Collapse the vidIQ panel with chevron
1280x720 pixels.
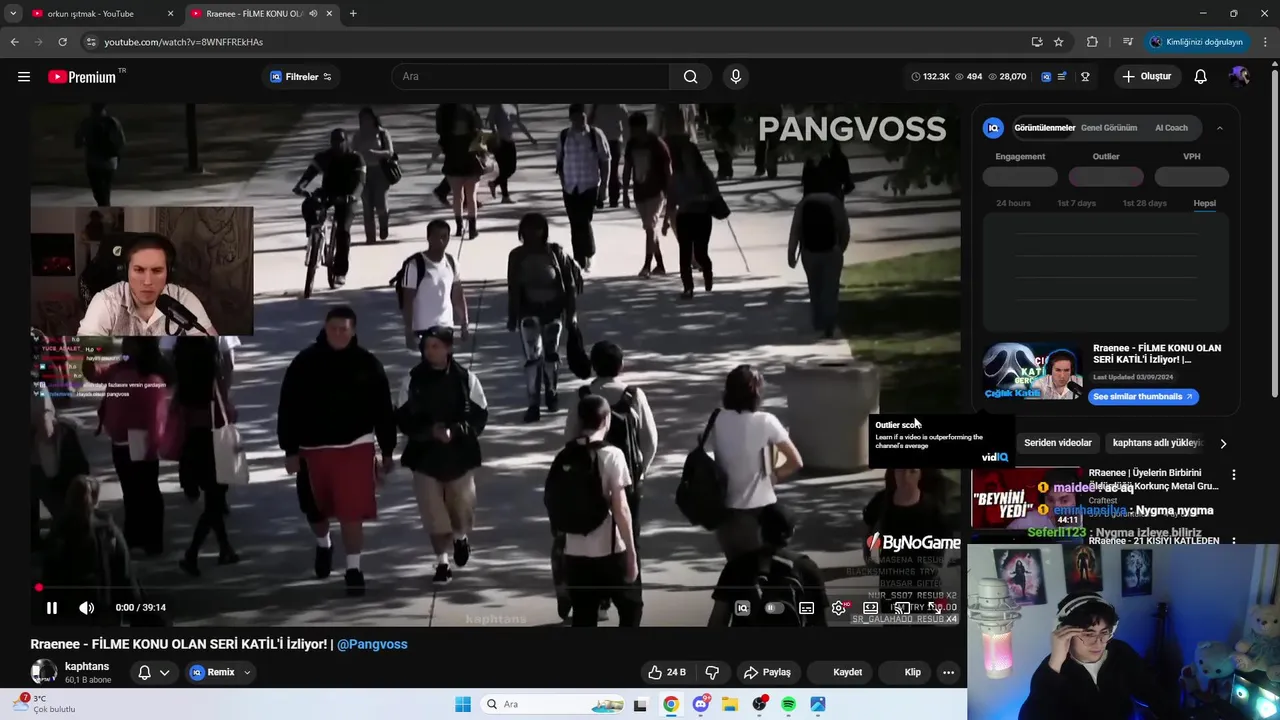(x=1219, y=128)
